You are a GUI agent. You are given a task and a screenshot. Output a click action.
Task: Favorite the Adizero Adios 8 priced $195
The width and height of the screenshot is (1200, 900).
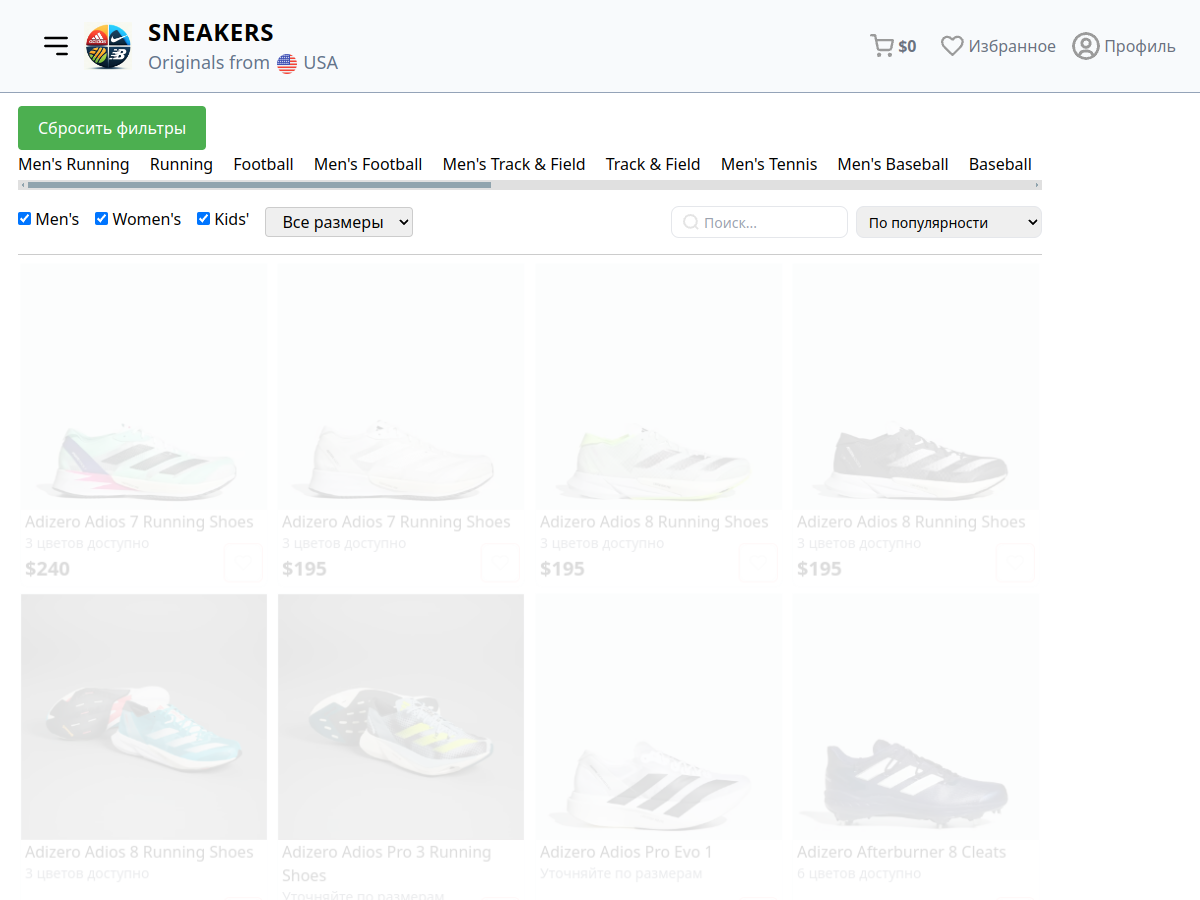click(x=758, y=563)
